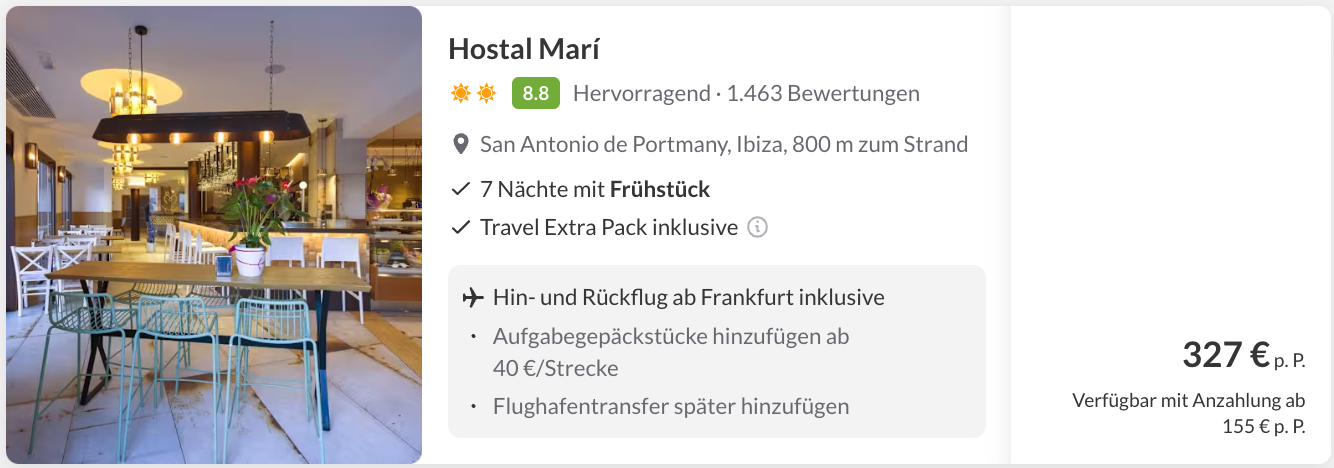Click the Hostal Marí restaurant photo

[x=214, y=235]
